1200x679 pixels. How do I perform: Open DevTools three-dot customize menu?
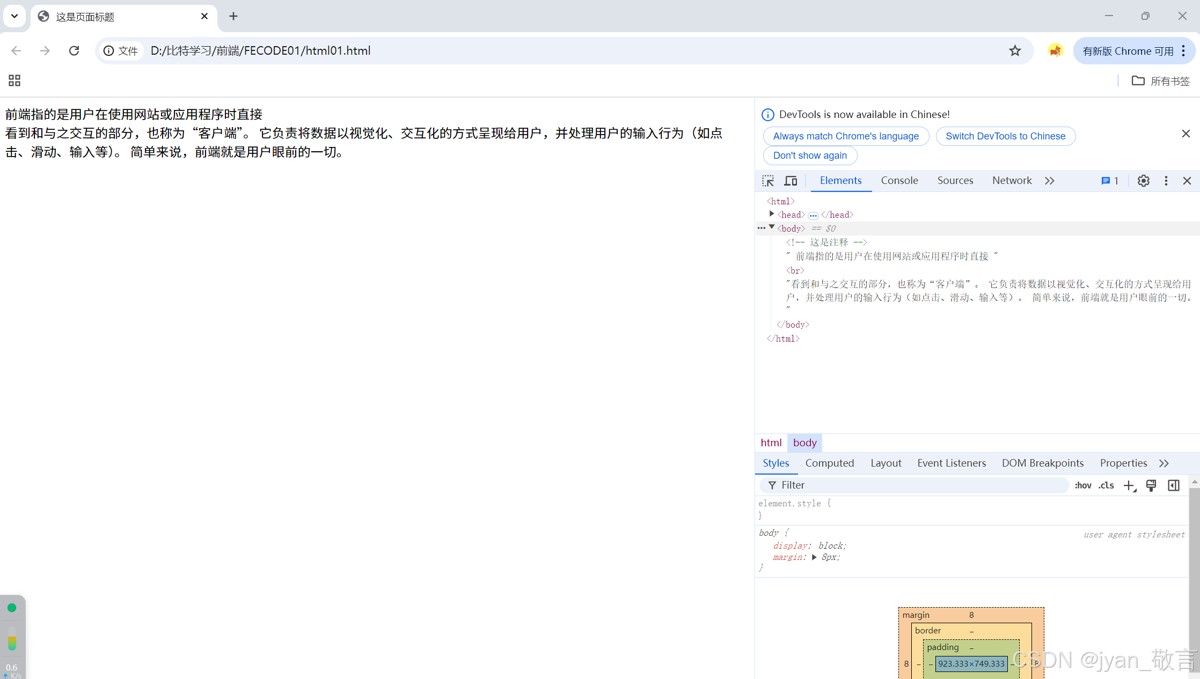[x=1166, y=181]
